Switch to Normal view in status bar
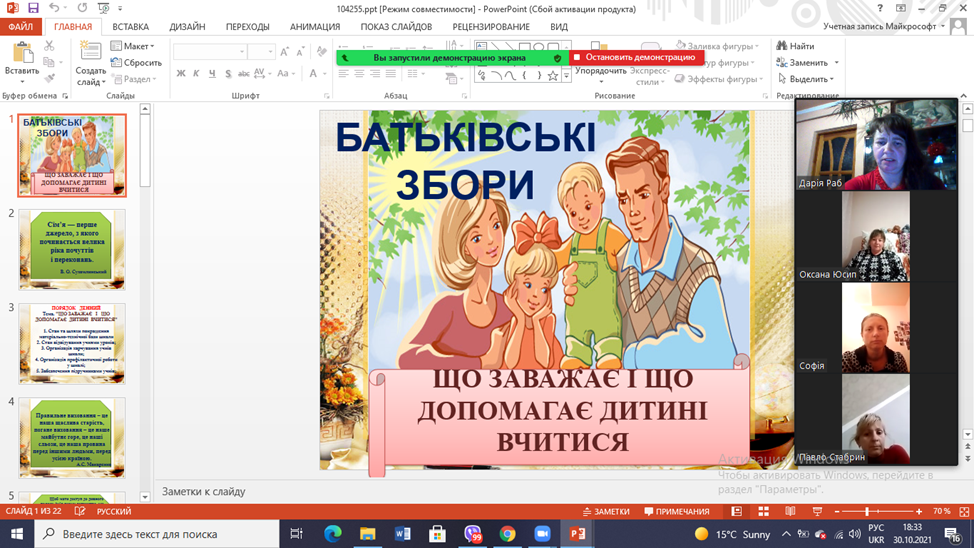Viewport: 974px width, 548px height. click(736, 511)
